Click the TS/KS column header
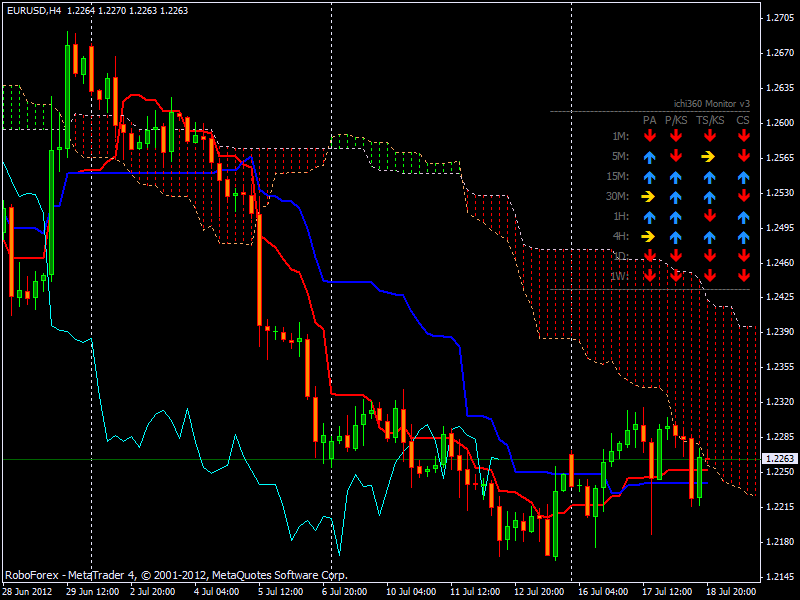The height and width of the screenshot is (600, 800). [709, 120]
